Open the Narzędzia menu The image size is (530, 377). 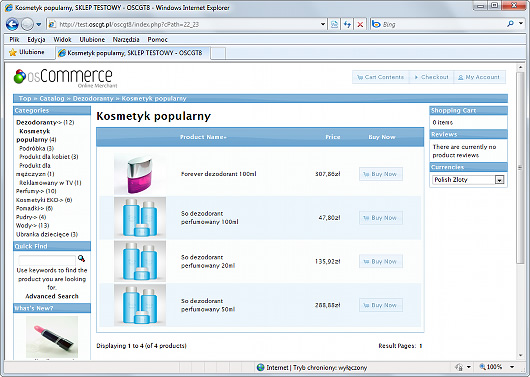tap(126, 40)
